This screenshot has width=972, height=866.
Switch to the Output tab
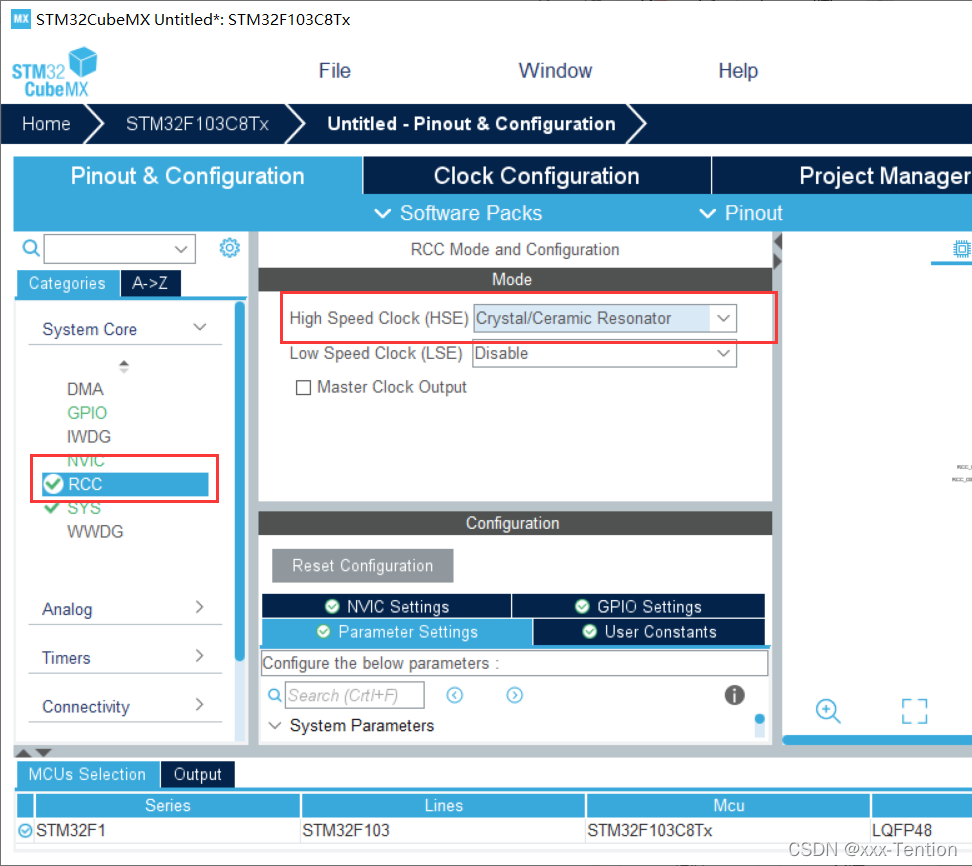(x=197, y=774)
